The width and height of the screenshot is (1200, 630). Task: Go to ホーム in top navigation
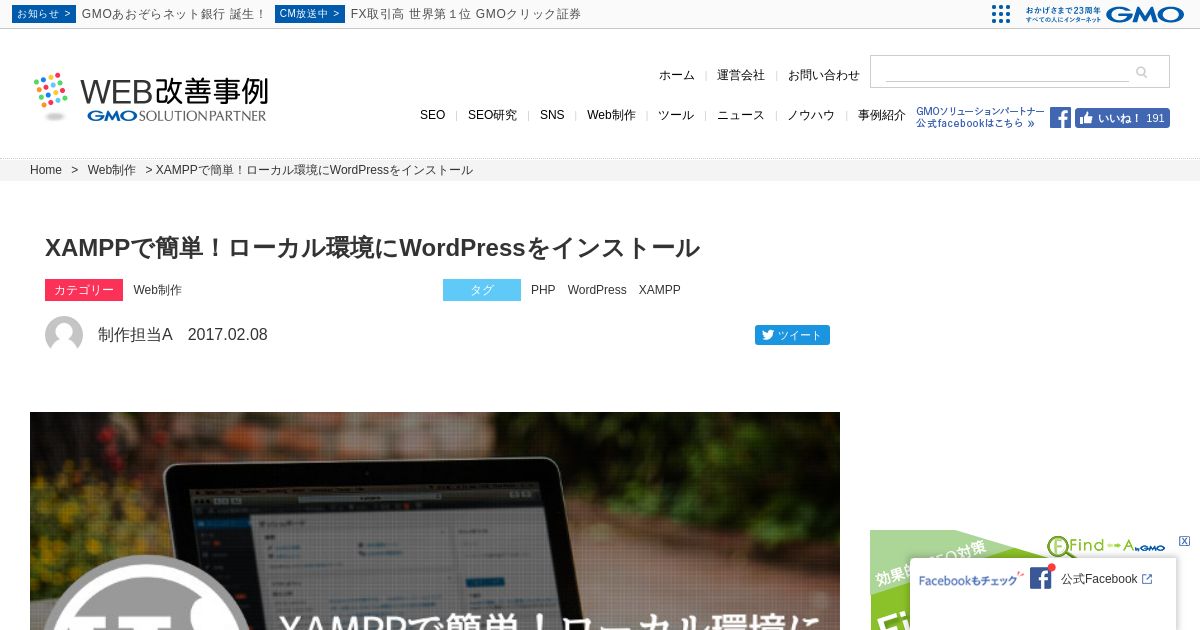pos(676,75)
